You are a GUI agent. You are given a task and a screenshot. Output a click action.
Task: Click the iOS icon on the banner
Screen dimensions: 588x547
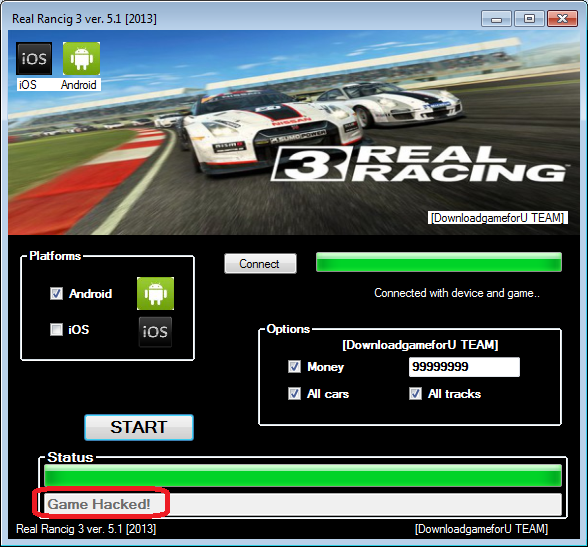(x=34, y=58)
